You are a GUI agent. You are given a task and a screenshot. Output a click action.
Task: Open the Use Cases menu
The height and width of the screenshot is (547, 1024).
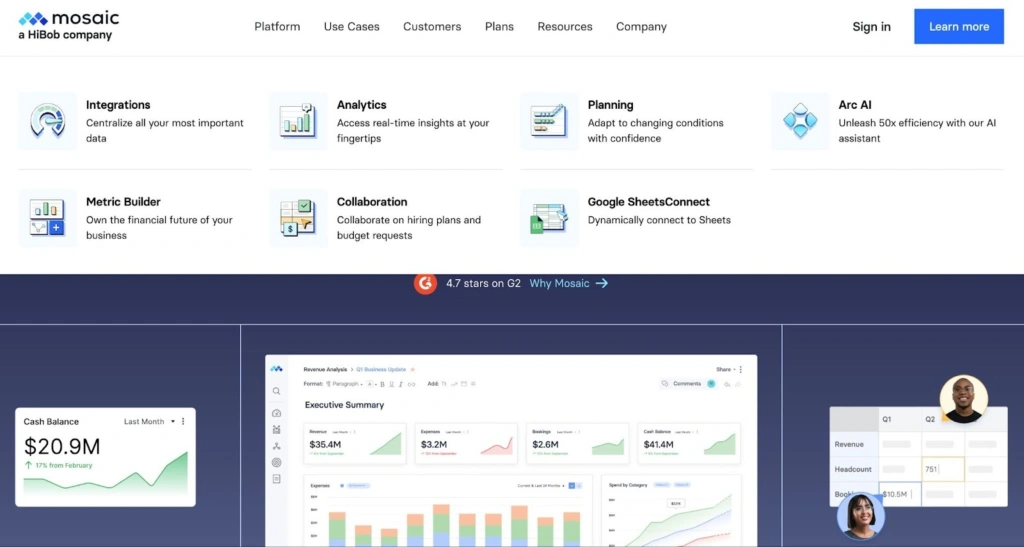coord(352,27)
